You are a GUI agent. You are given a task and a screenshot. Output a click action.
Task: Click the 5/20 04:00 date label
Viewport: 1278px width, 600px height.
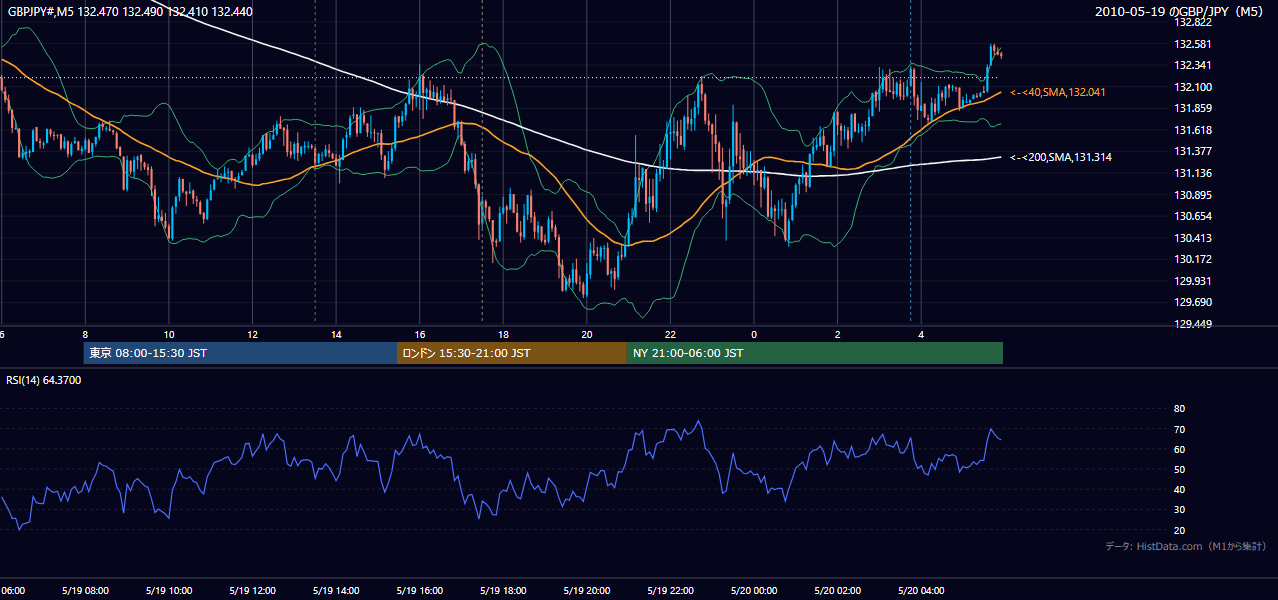tap(920, 591)
